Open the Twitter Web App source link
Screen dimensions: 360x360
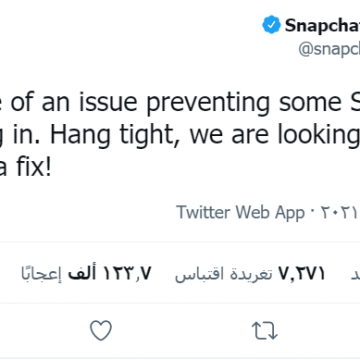240,212
